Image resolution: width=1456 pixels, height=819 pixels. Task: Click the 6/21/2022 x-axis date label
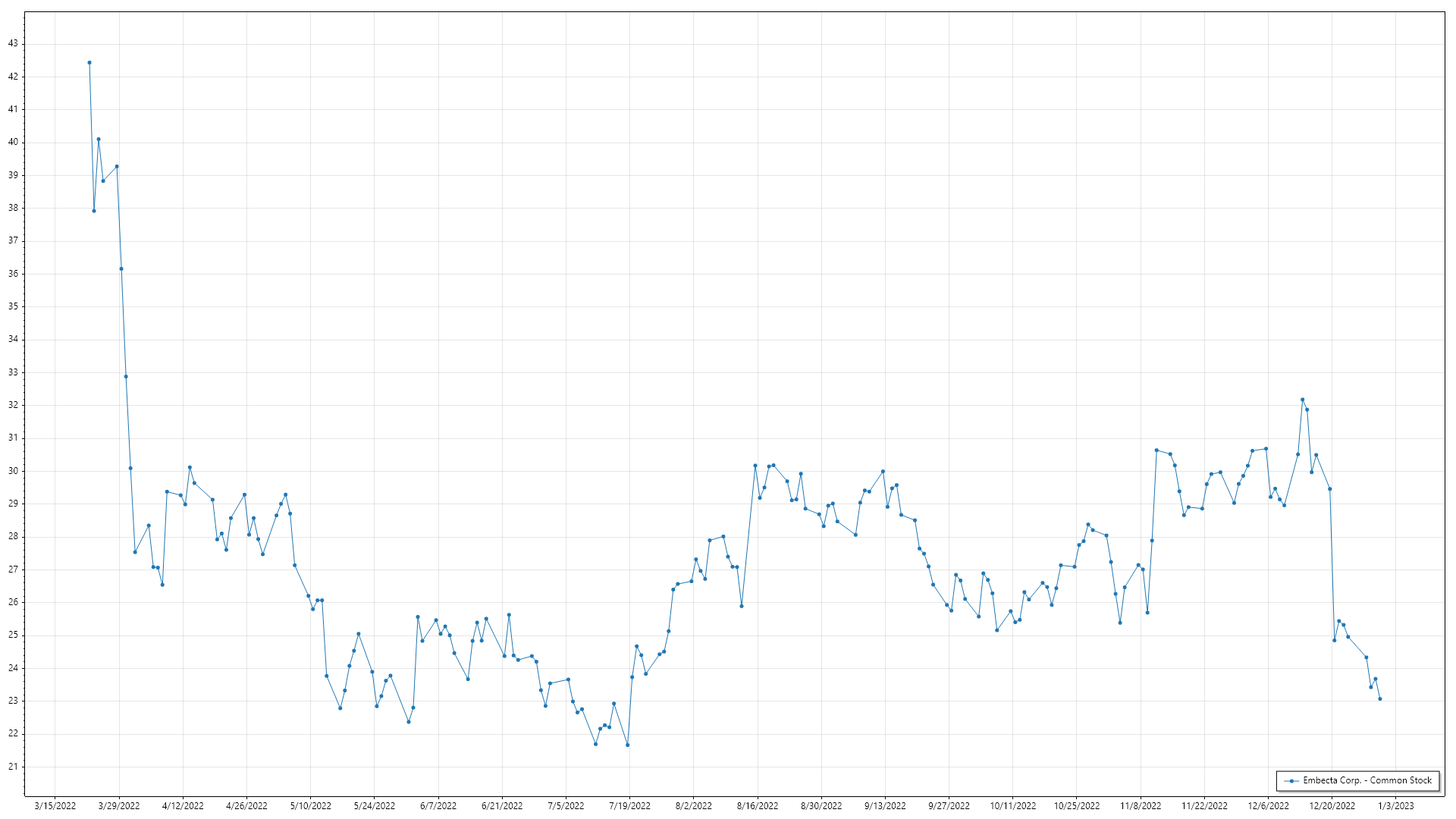point(502,806)
